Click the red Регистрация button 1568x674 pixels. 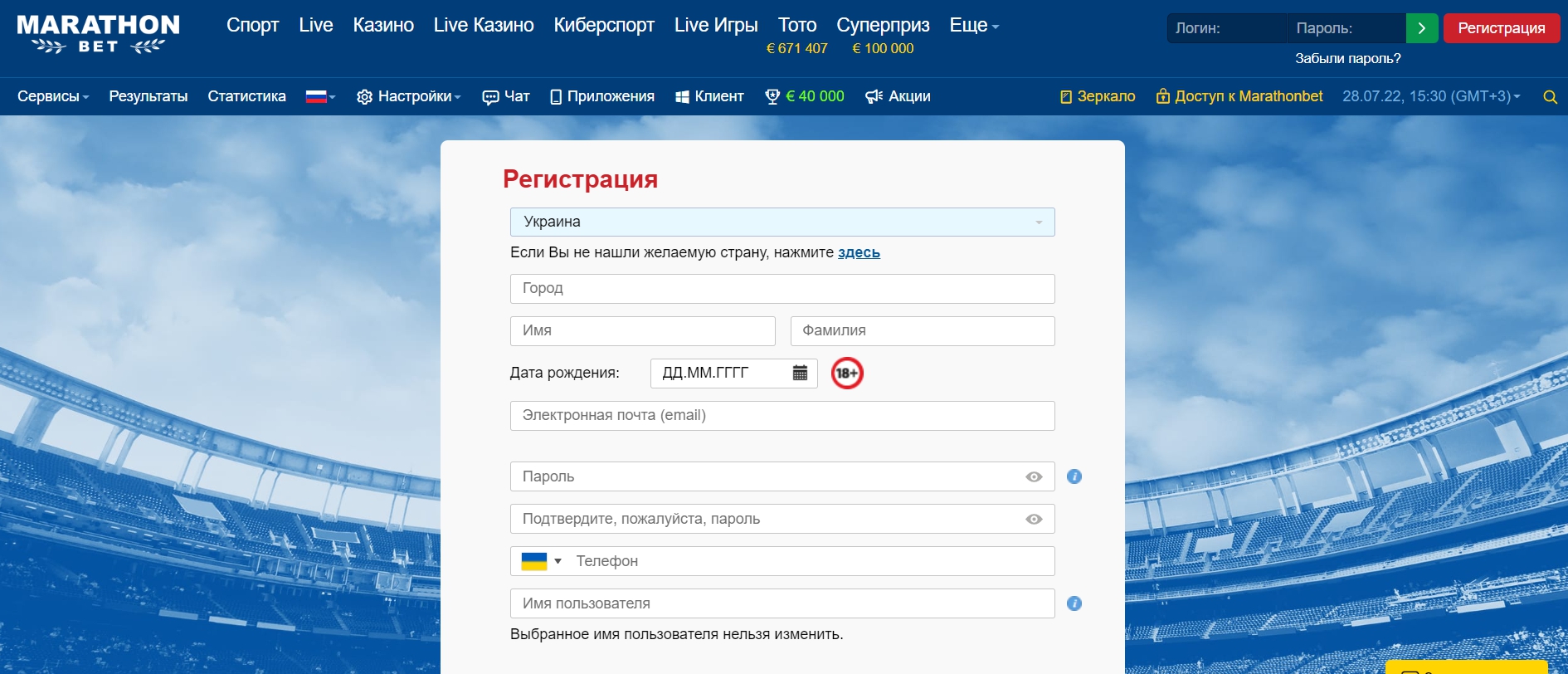(1502, 28)
